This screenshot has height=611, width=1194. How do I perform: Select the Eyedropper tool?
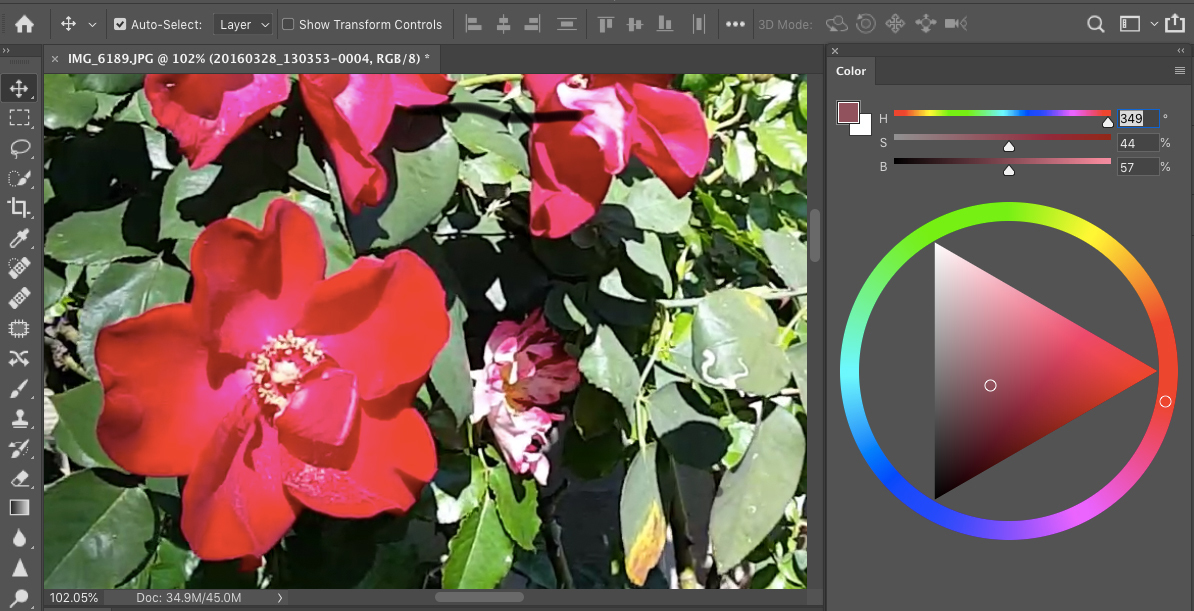(x=19, y=238)
